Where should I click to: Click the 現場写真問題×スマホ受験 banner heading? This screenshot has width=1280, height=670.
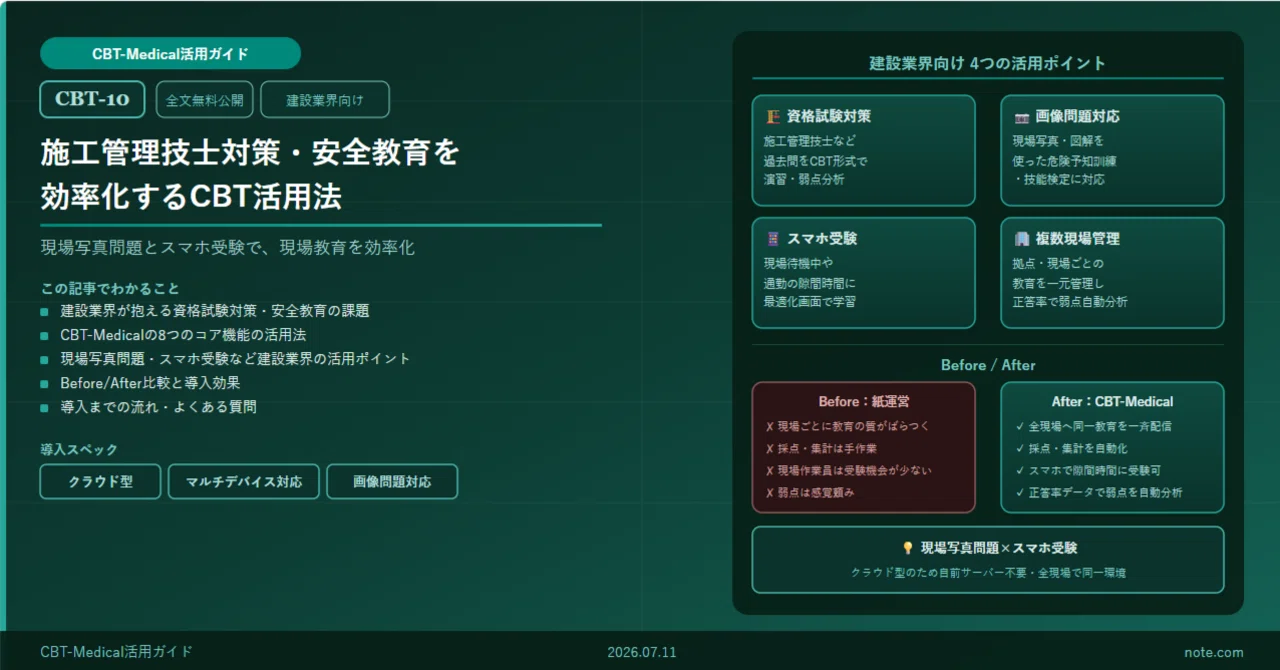[999, 548]
